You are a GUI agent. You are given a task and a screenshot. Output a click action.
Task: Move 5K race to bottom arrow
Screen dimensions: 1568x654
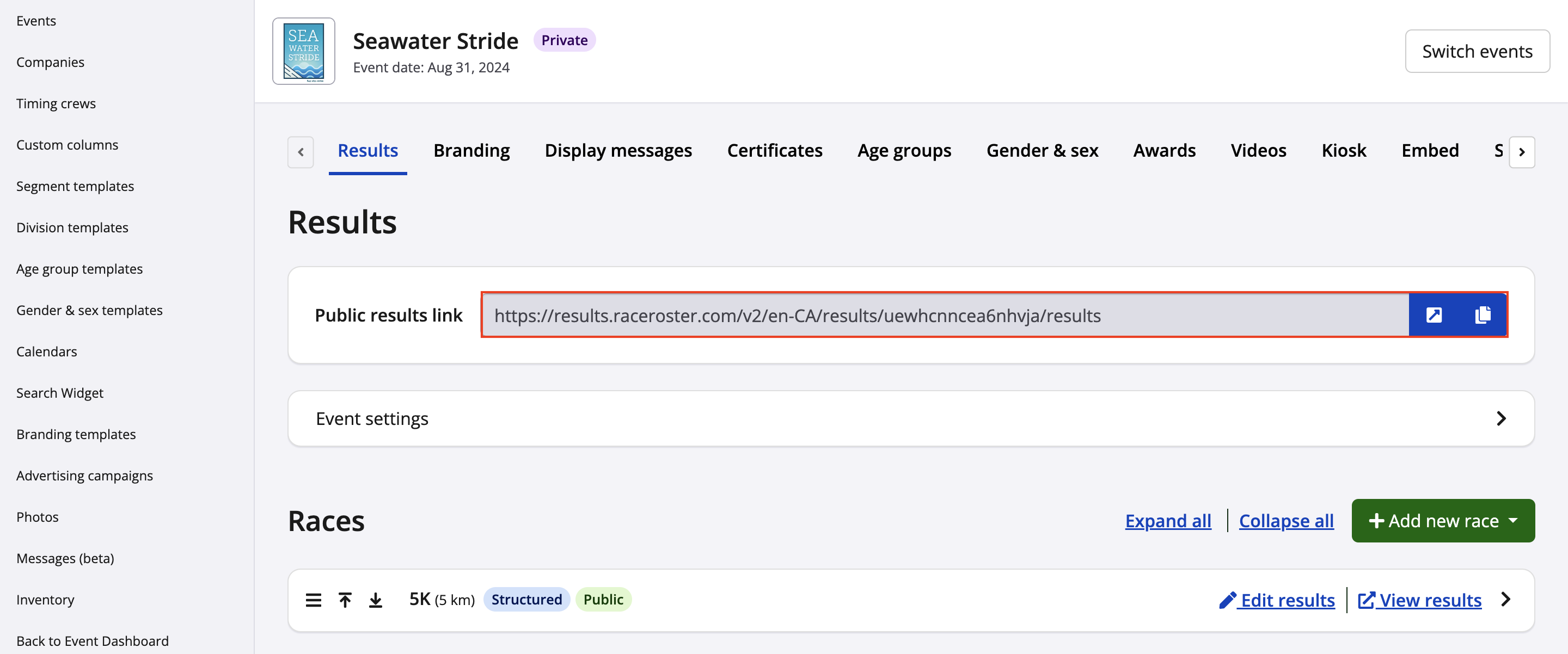click(x=376, y=600)
